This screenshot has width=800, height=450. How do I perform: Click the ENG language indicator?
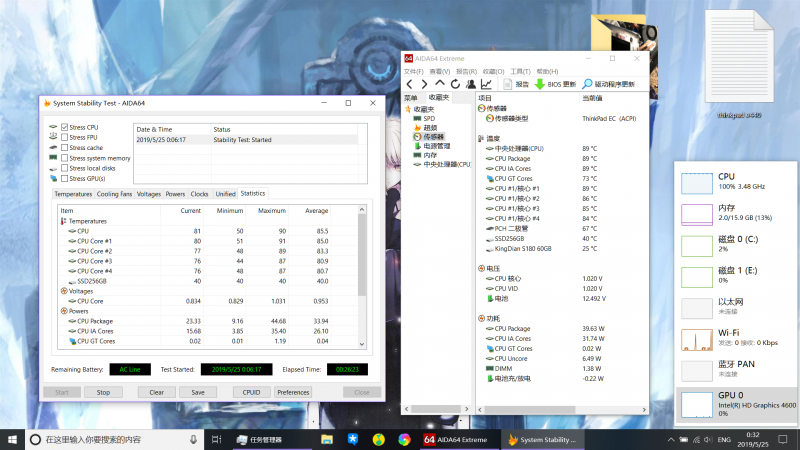click(724, 439)
